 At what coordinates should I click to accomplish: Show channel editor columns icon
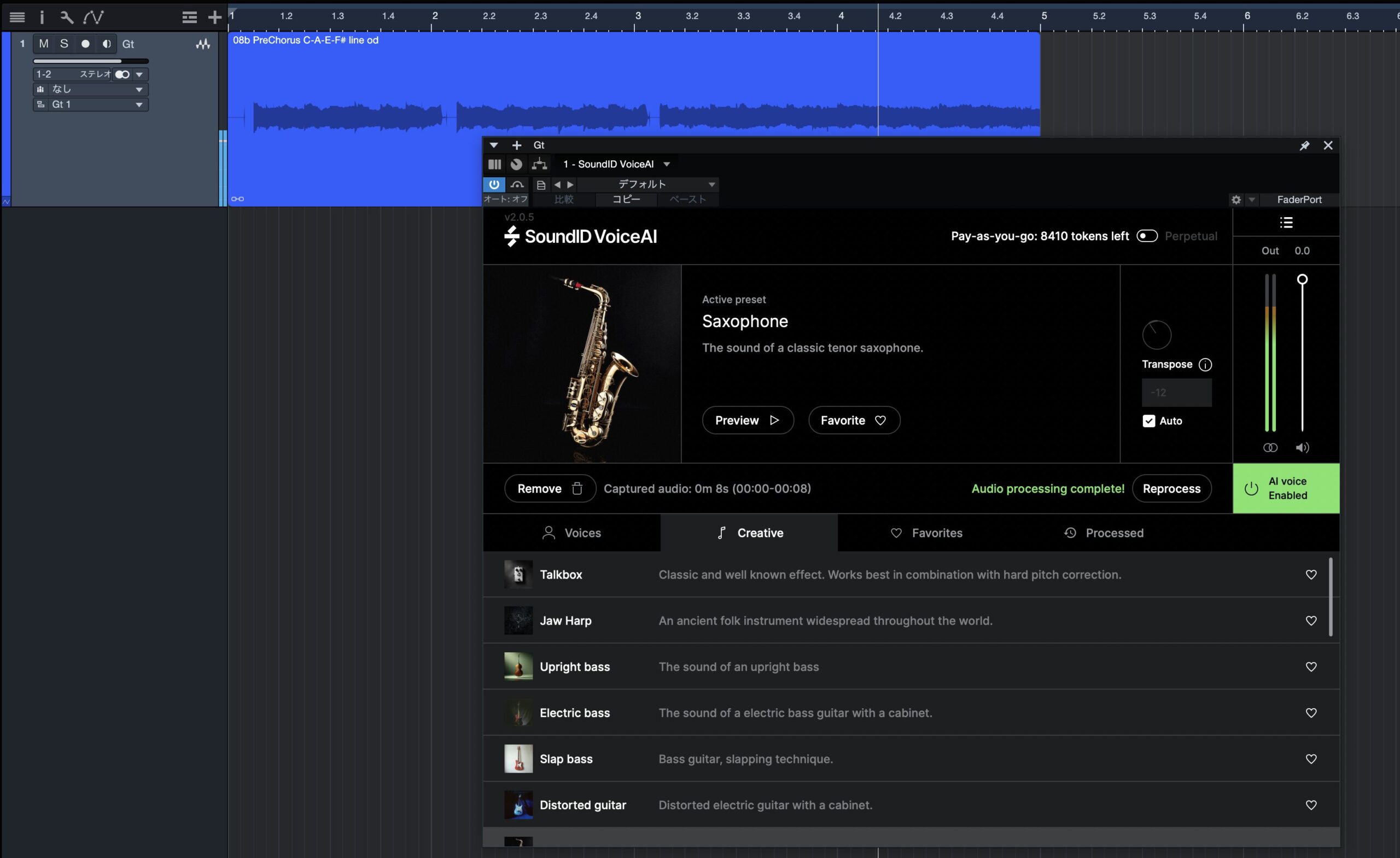[494, 164]
